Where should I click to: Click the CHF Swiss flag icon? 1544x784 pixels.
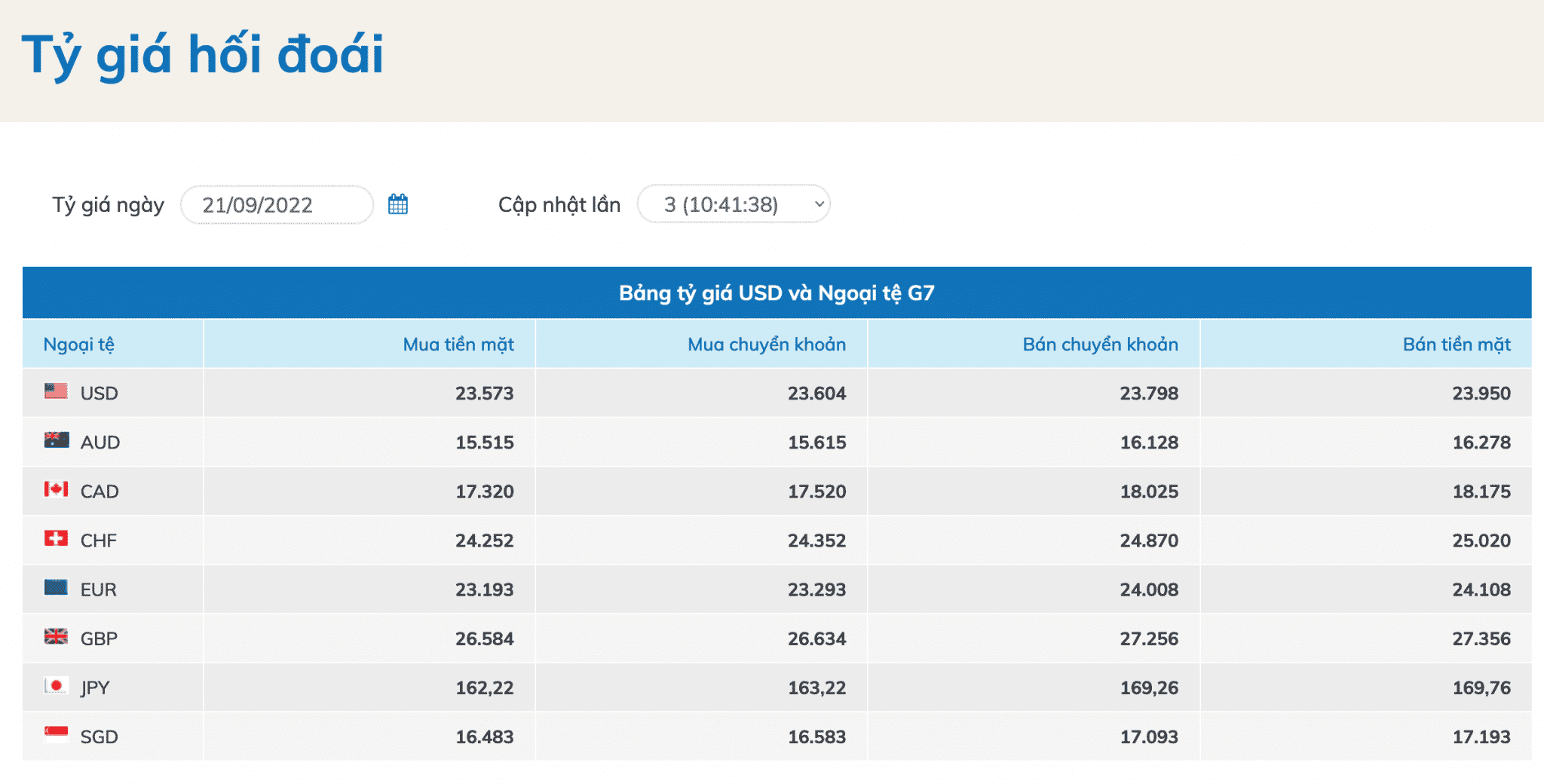pos(56,538)
